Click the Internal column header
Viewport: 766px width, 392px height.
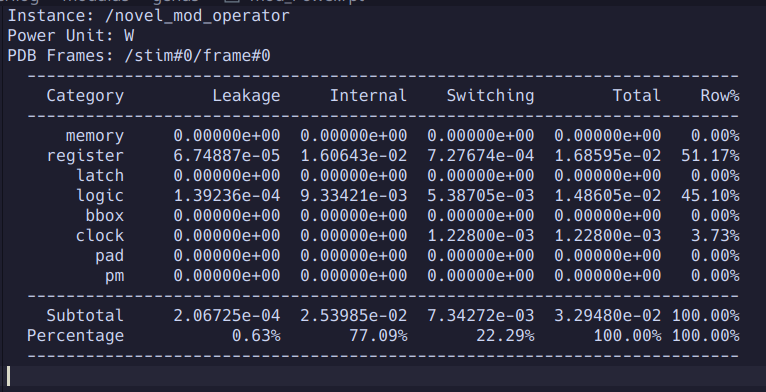click(x=368, y=96)
